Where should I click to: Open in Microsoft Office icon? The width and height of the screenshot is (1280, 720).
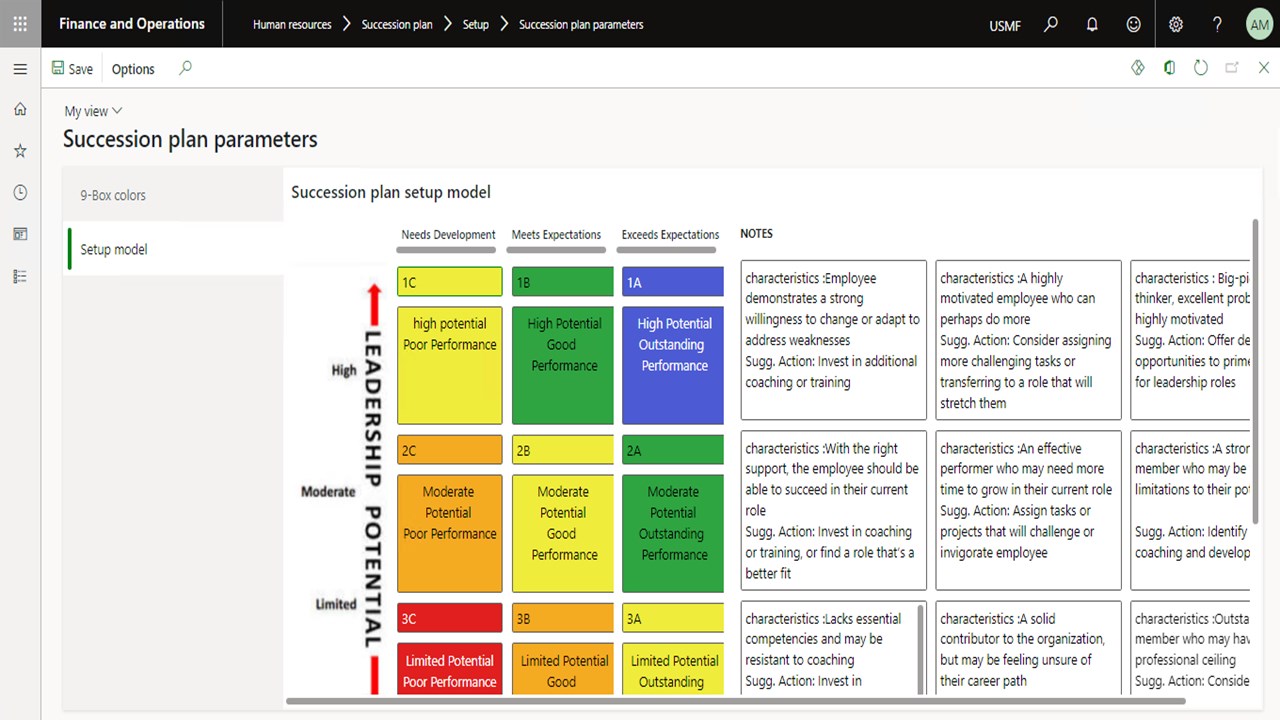1169,68
